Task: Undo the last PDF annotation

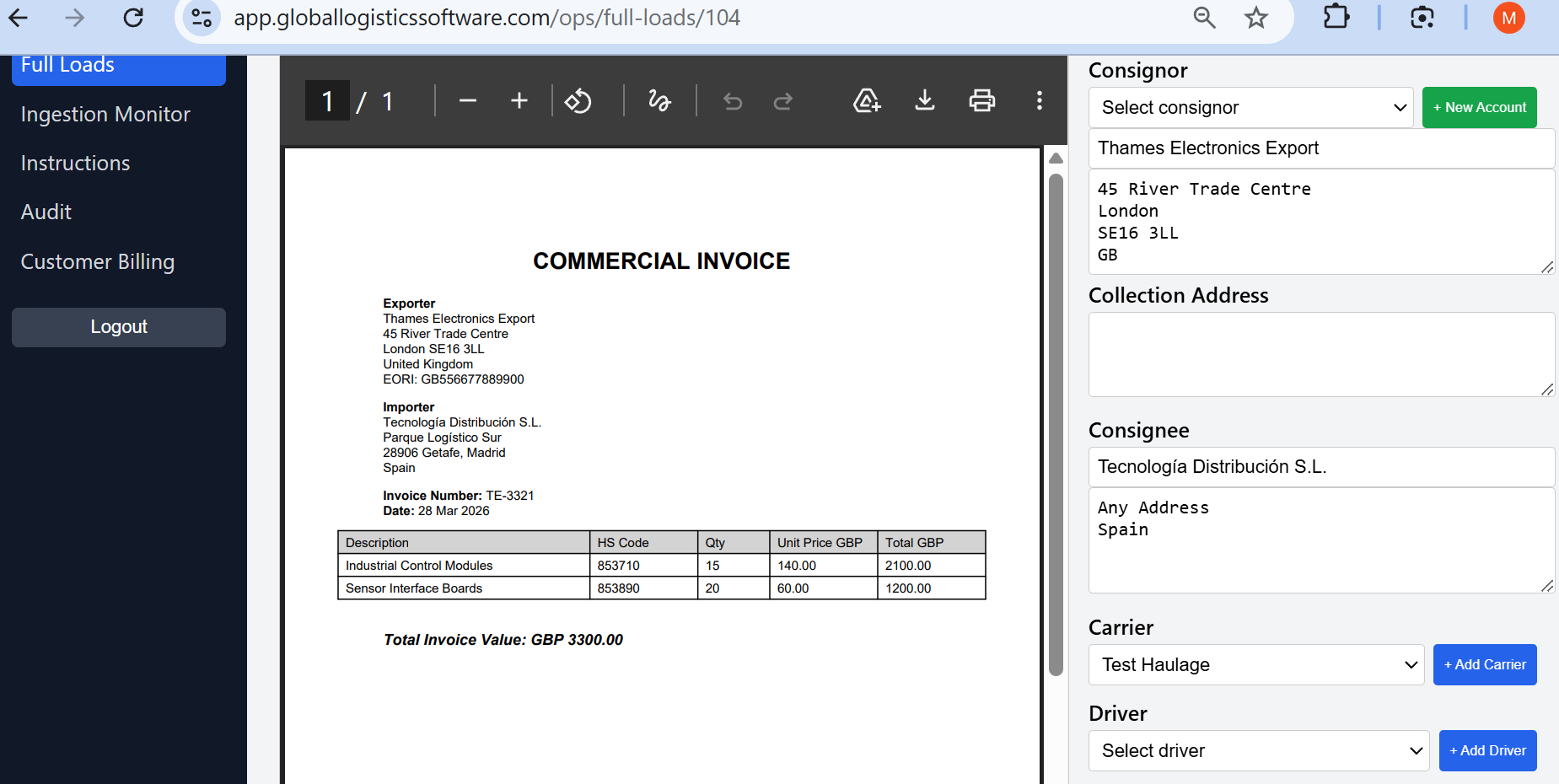Action: pyautogui.click(x=733, y=101)
